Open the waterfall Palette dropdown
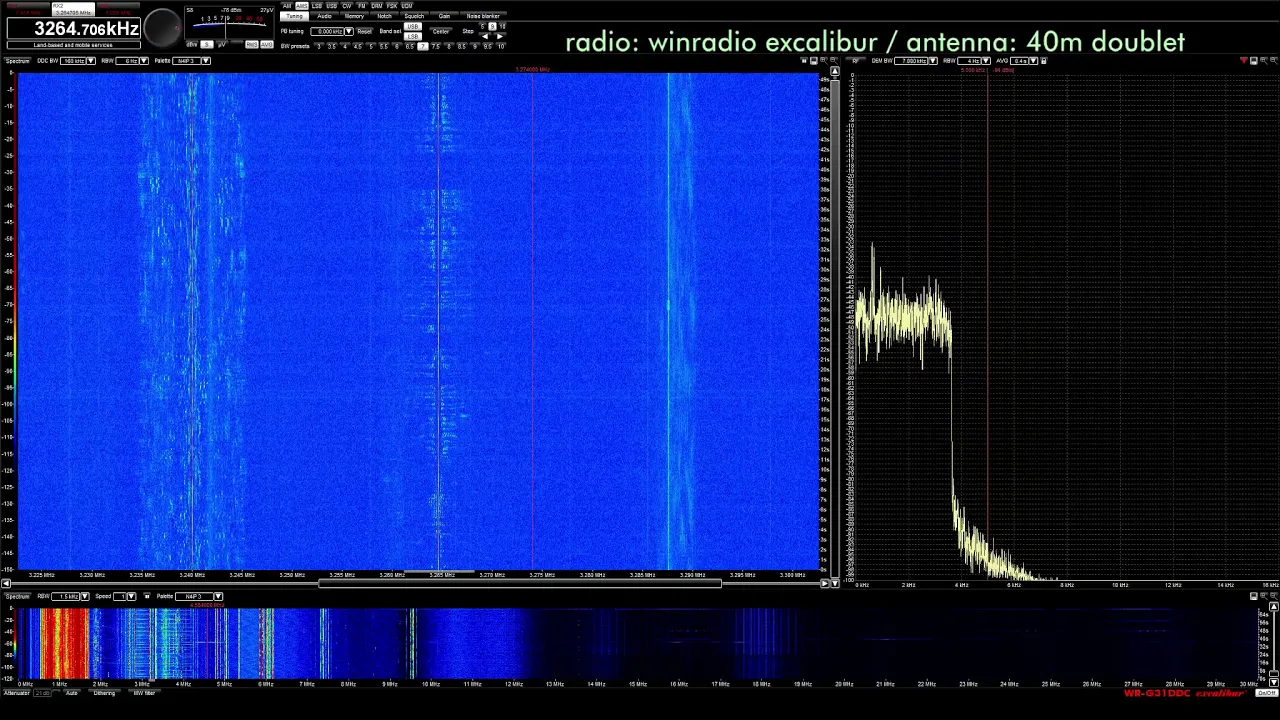1280x720 pixels. (x=205, y=61)
